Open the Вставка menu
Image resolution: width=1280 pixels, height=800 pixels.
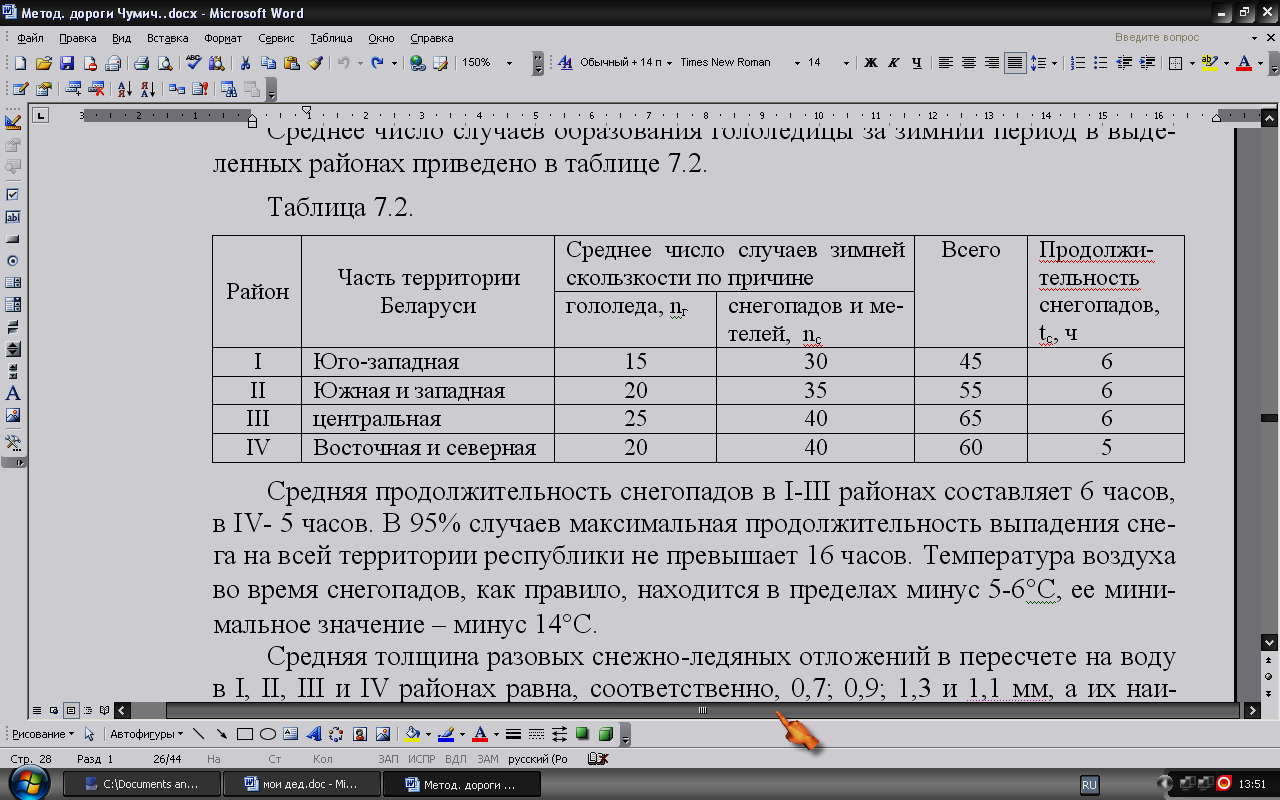pyautogui.click(x=167, y=38)
